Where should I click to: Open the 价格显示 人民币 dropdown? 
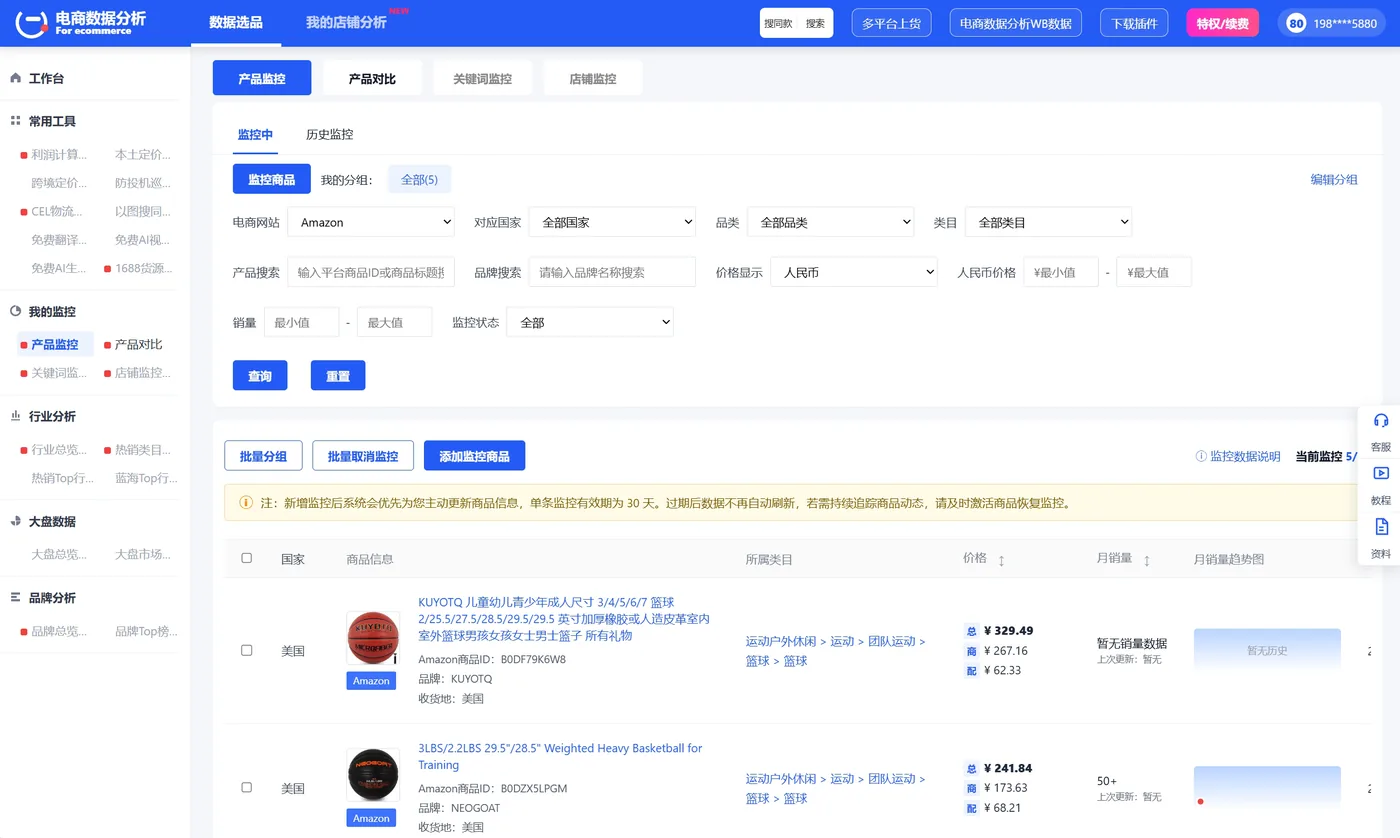[854, 272]
